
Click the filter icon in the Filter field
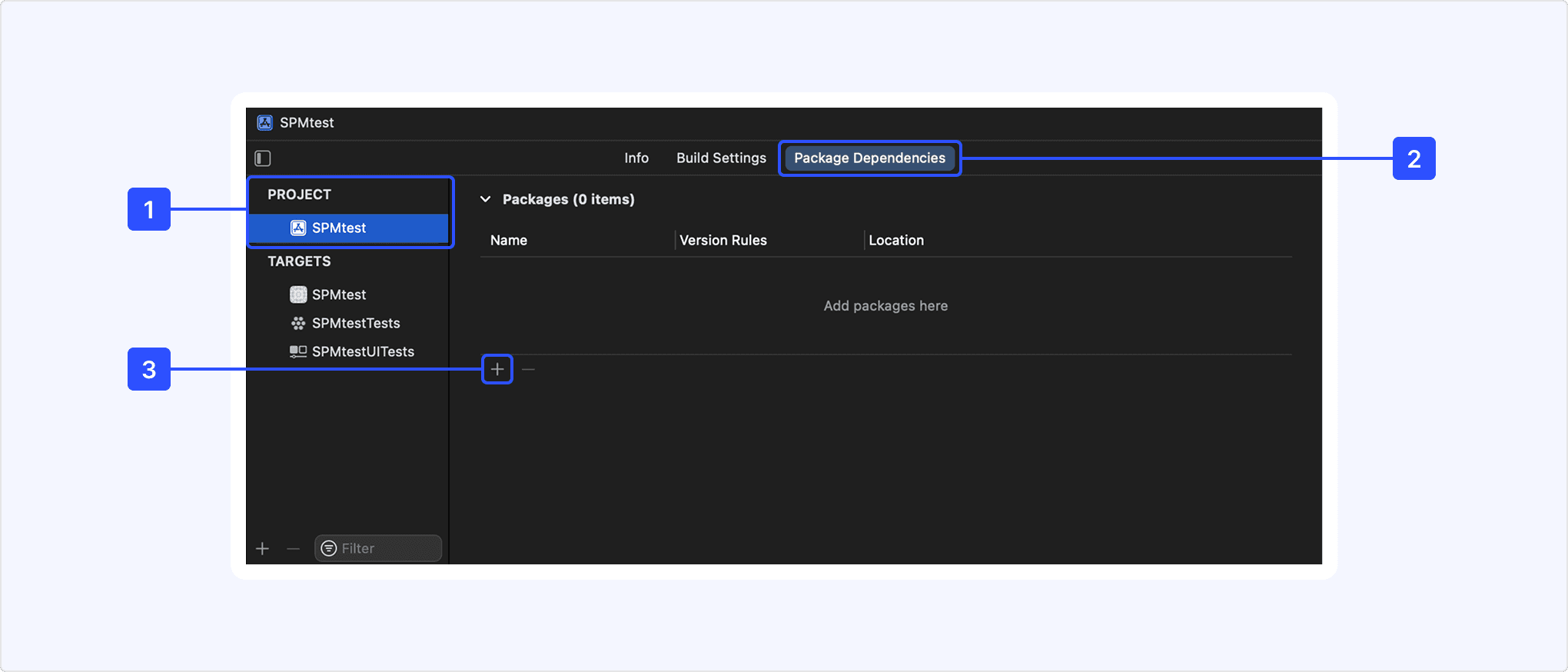click(x=329, y=548)
